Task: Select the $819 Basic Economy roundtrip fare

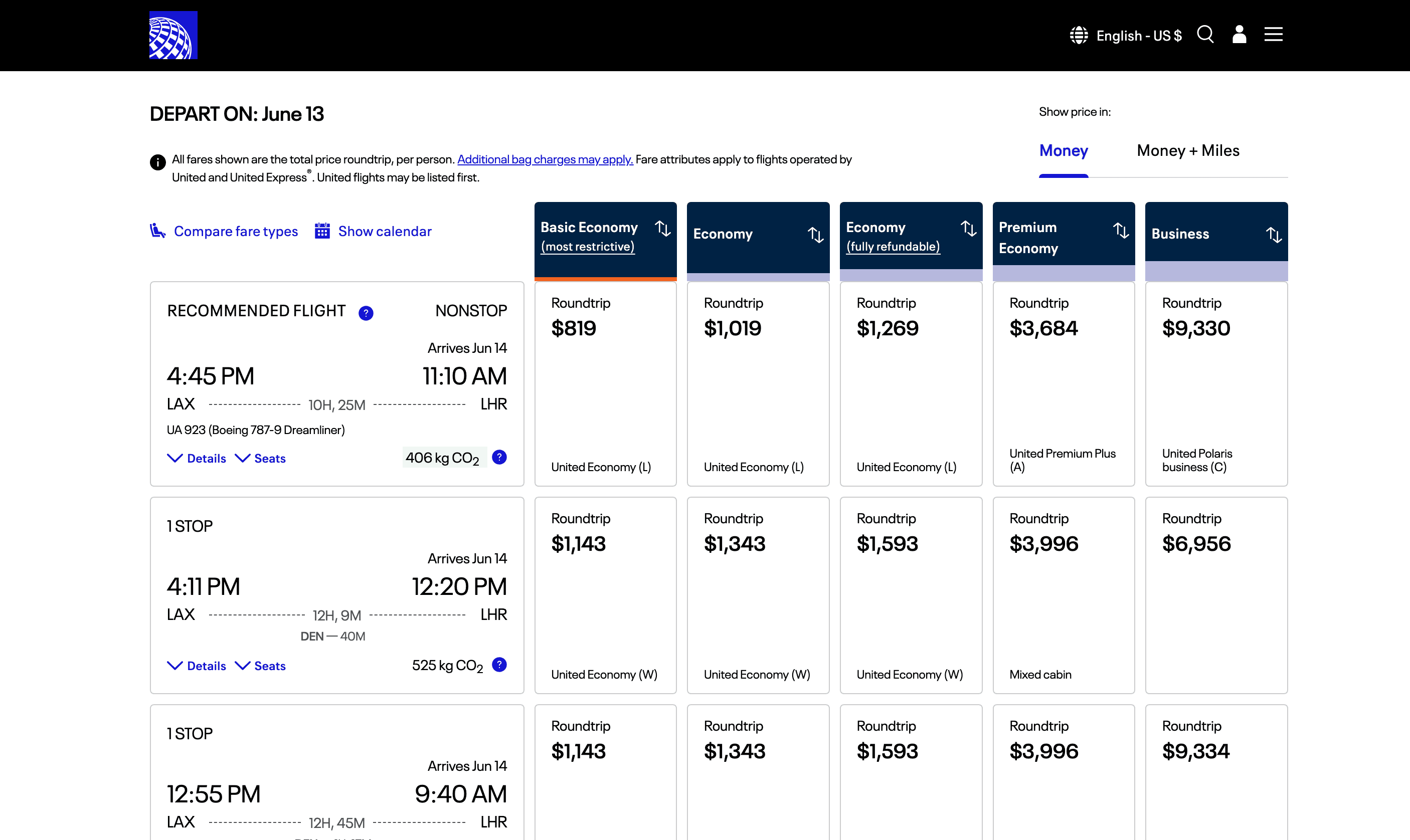Action: tap(605, 384)
